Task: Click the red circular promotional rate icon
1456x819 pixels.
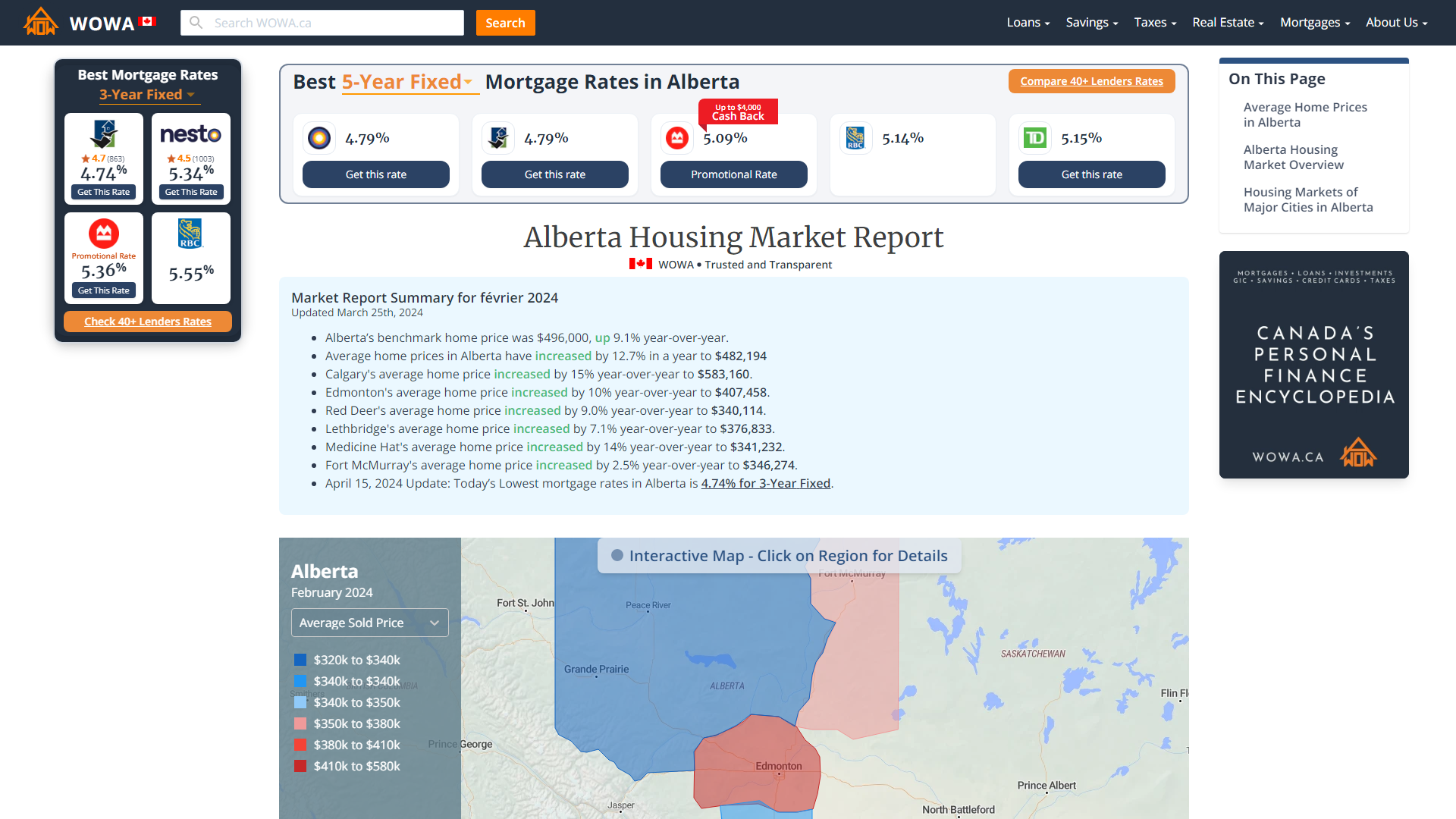Action: (679, 138)
